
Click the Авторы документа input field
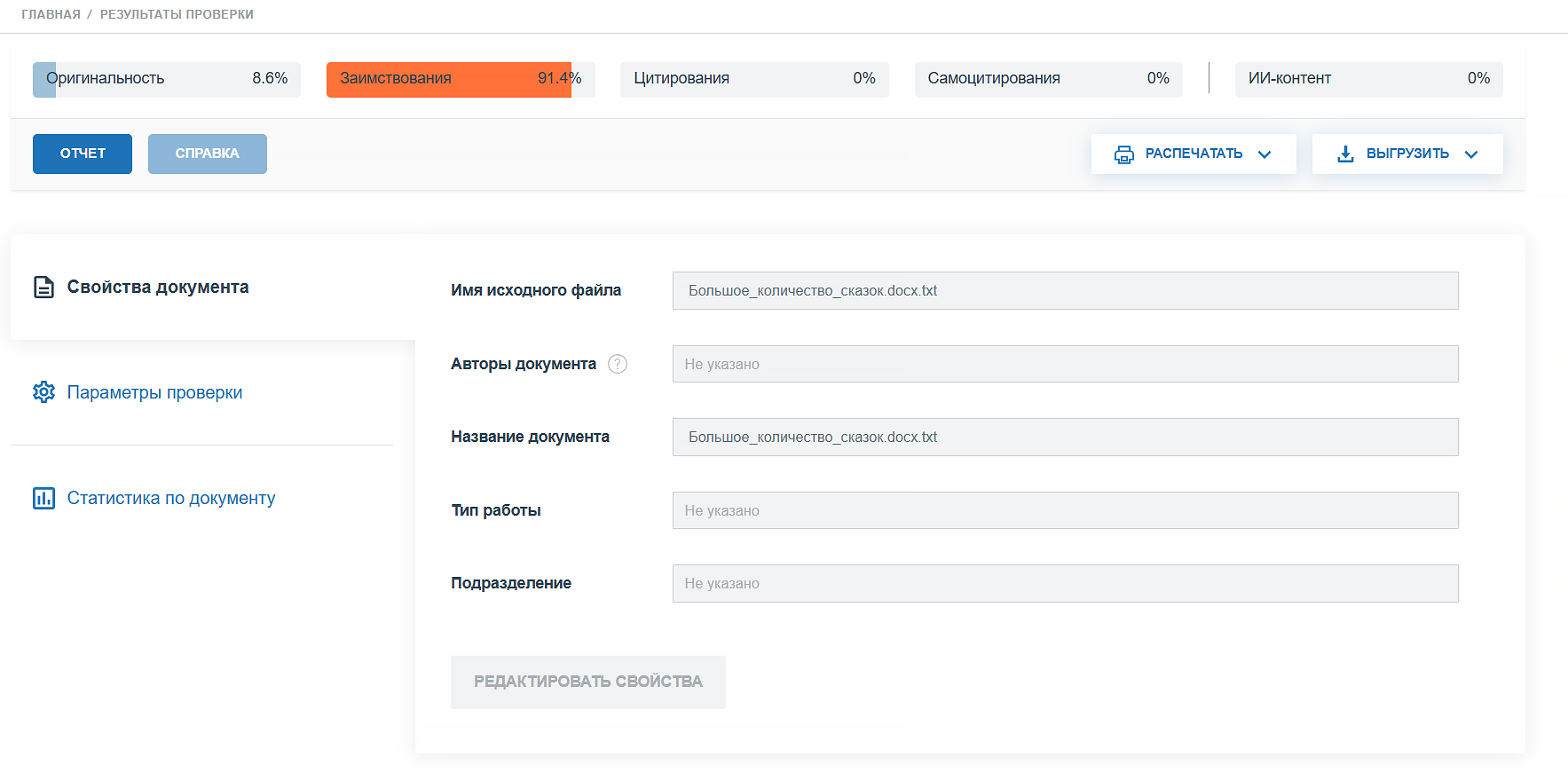[1065, 364]
